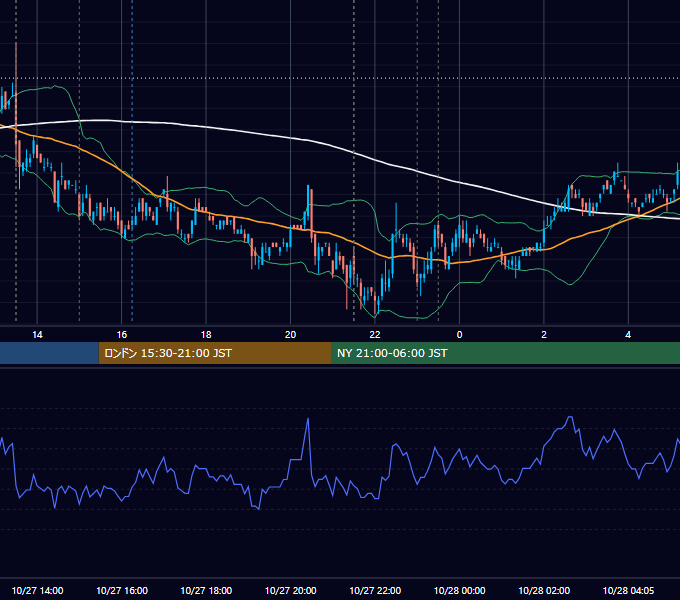The width and height of the screenshot is (680, 600).
Task: Click the ロンドン 15:30-21:00 JST session bar
Action: coord(215,353)
